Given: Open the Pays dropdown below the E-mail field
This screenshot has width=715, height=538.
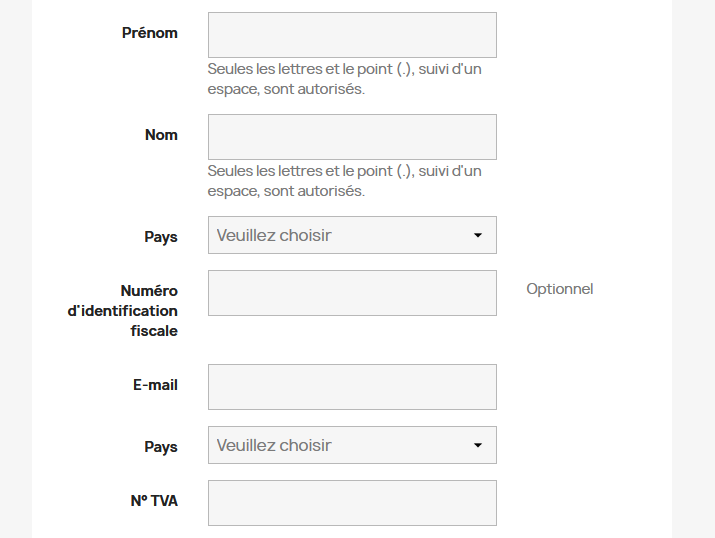Looking at the screenshot, I should [x=352, y=445].
